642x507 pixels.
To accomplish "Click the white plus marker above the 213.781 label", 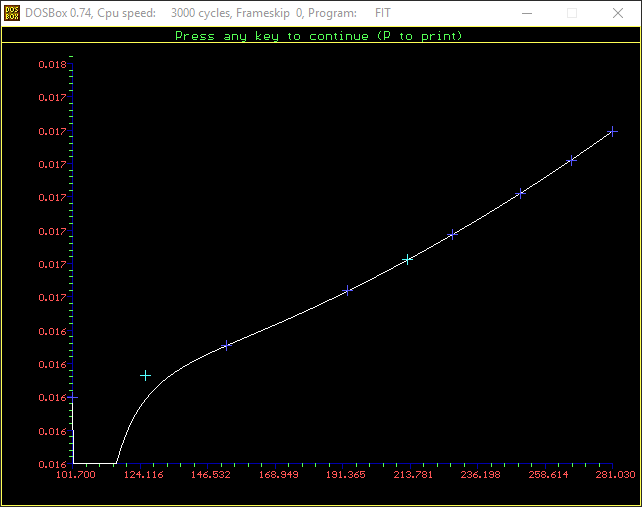I will click(407, 259).
